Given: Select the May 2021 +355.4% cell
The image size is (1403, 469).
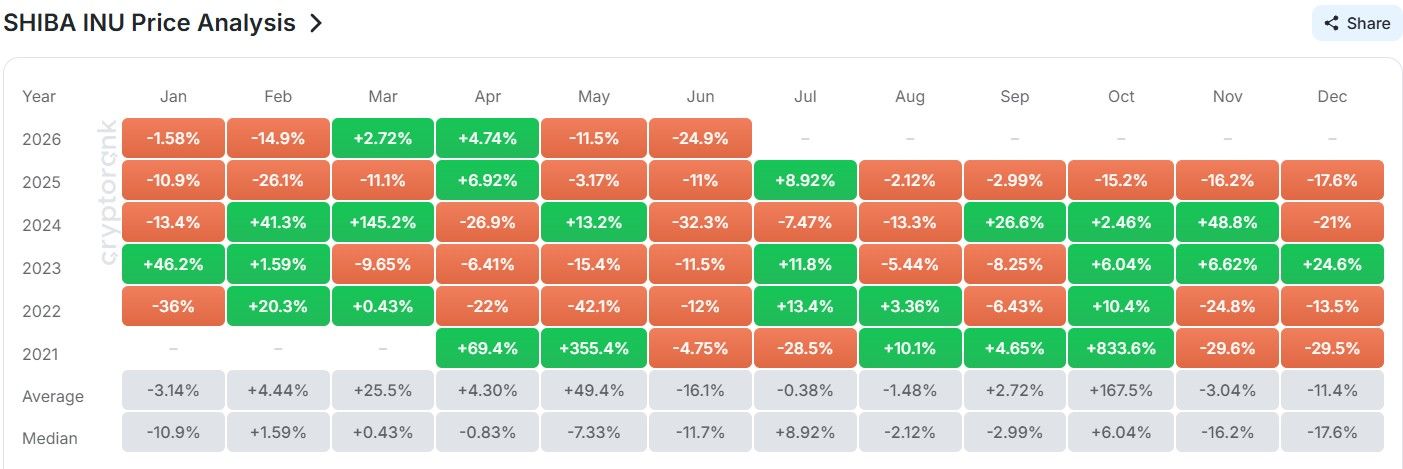Looking at the screenshot, I should 594,349.
